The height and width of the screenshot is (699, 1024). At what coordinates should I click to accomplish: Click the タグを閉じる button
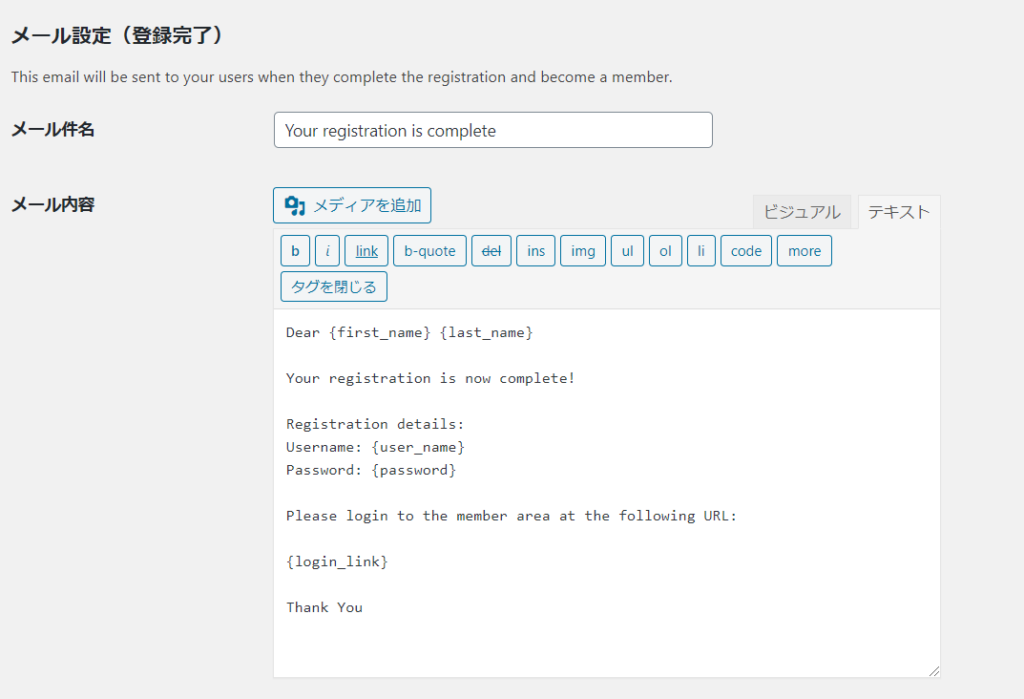[x=334, y=287]
